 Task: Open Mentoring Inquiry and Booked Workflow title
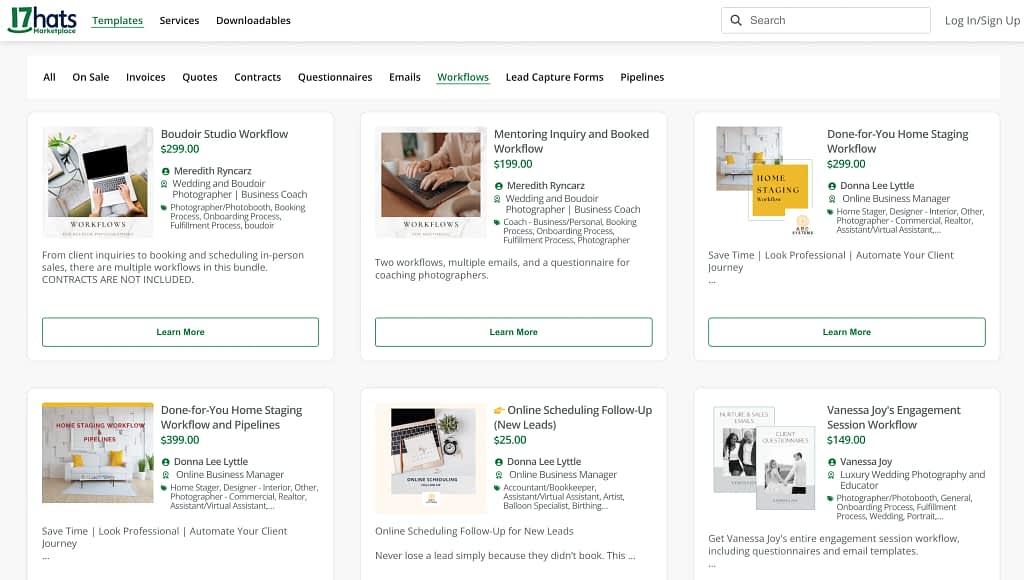571,141
